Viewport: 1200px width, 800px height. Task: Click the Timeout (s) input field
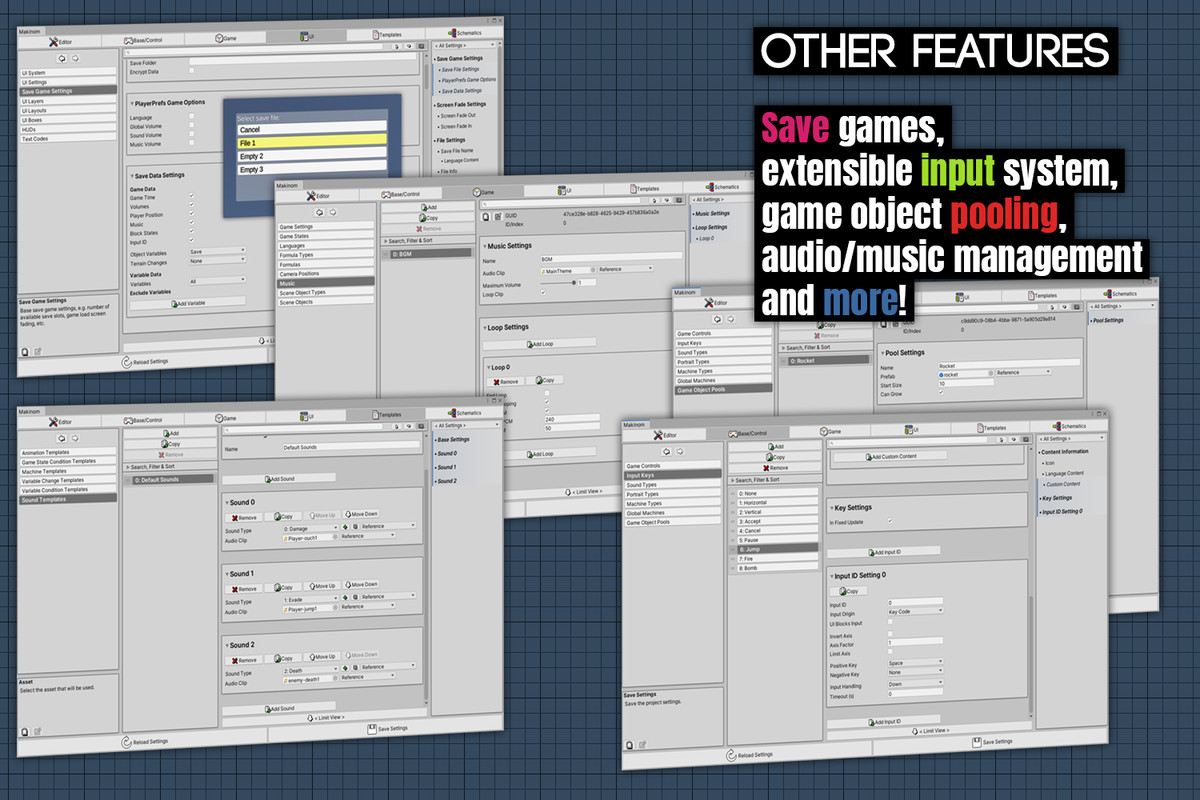pyautogui.click(x=915, y=695)
